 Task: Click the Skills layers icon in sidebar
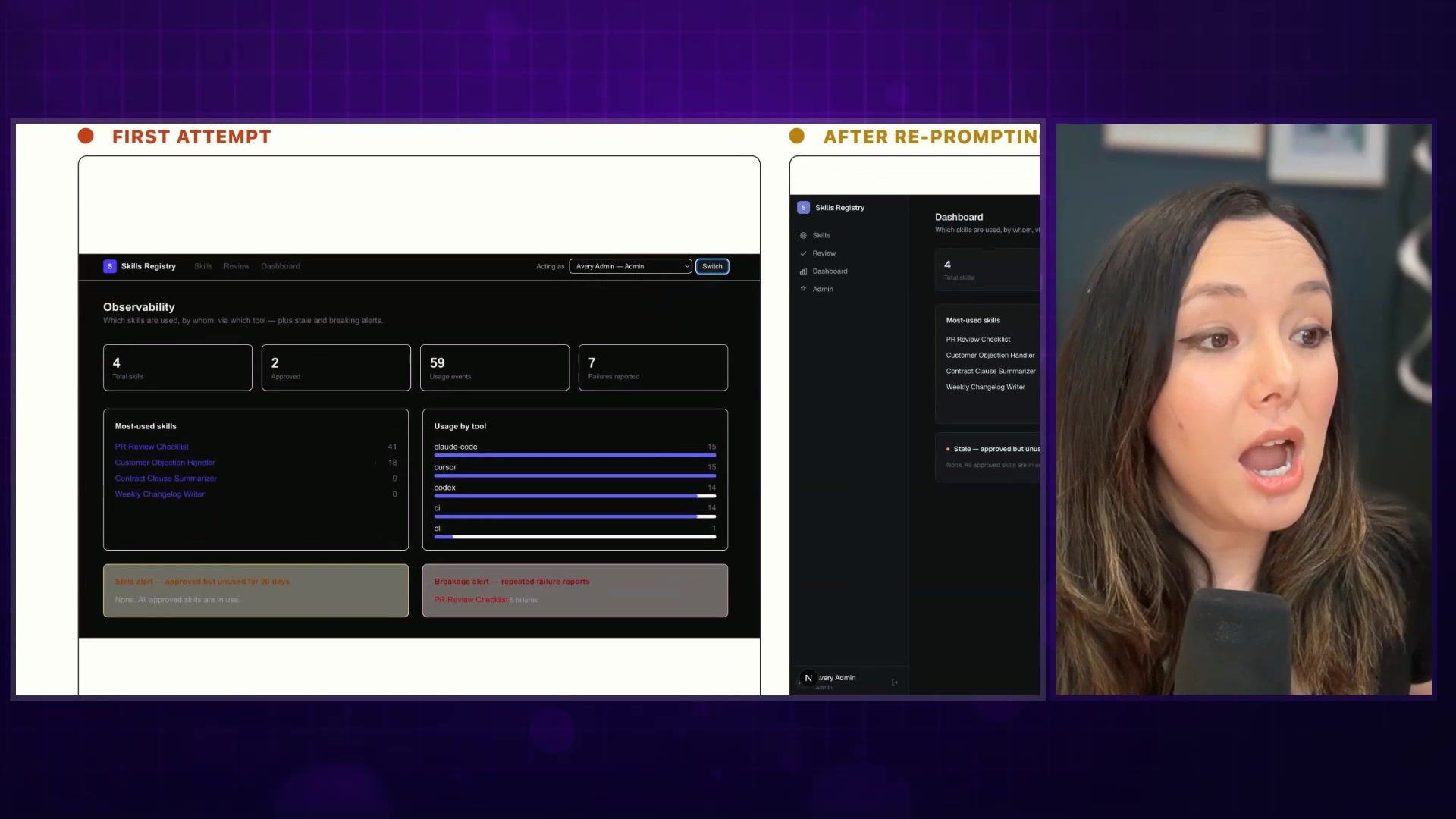point(803,235)
